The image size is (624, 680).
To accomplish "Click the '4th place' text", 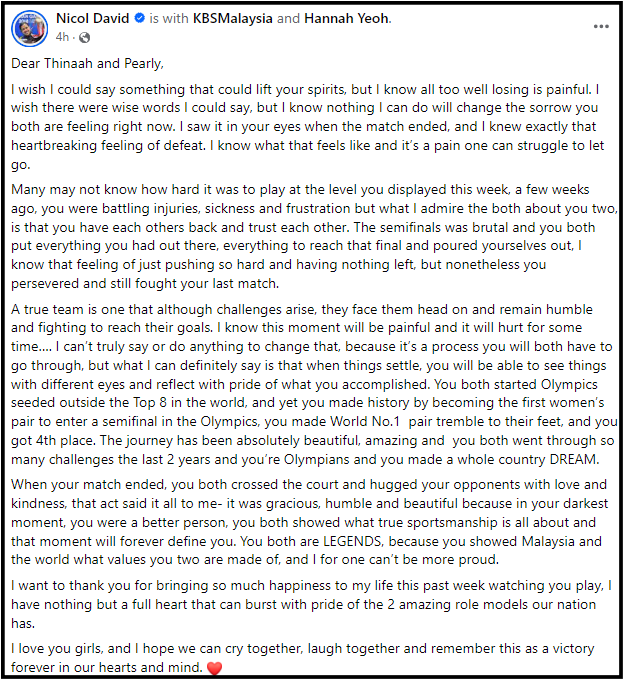I will click(x=66, y=441).
